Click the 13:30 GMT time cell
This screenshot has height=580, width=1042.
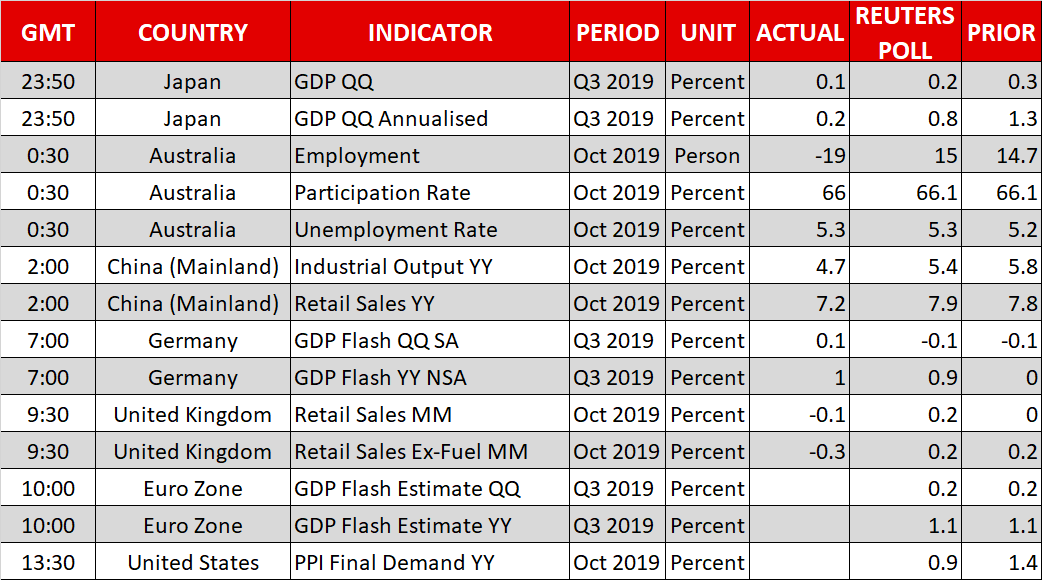tap(48, 563)
